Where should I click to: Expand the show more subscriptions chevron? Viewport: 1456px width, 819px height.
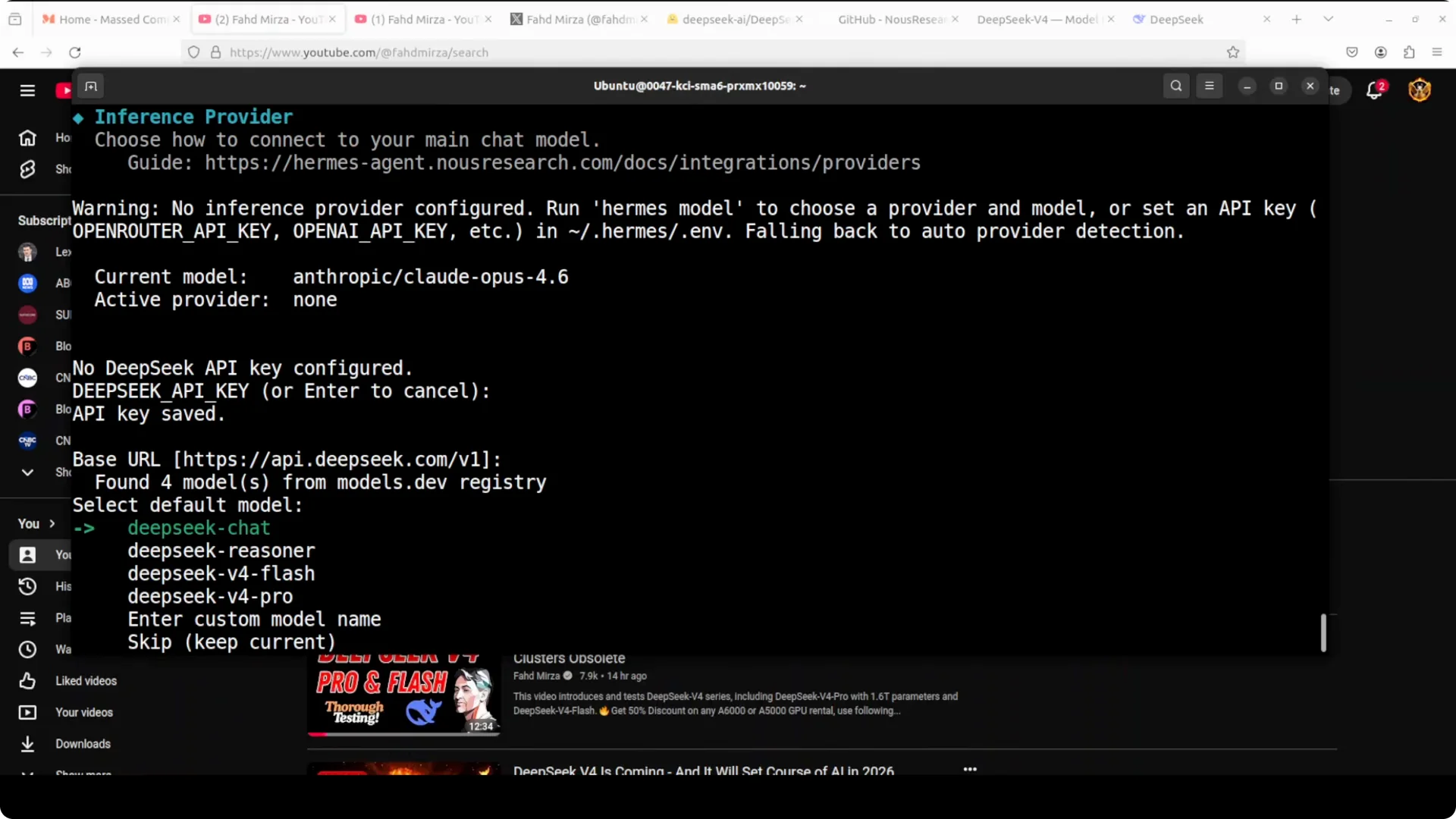pos(27,472)
